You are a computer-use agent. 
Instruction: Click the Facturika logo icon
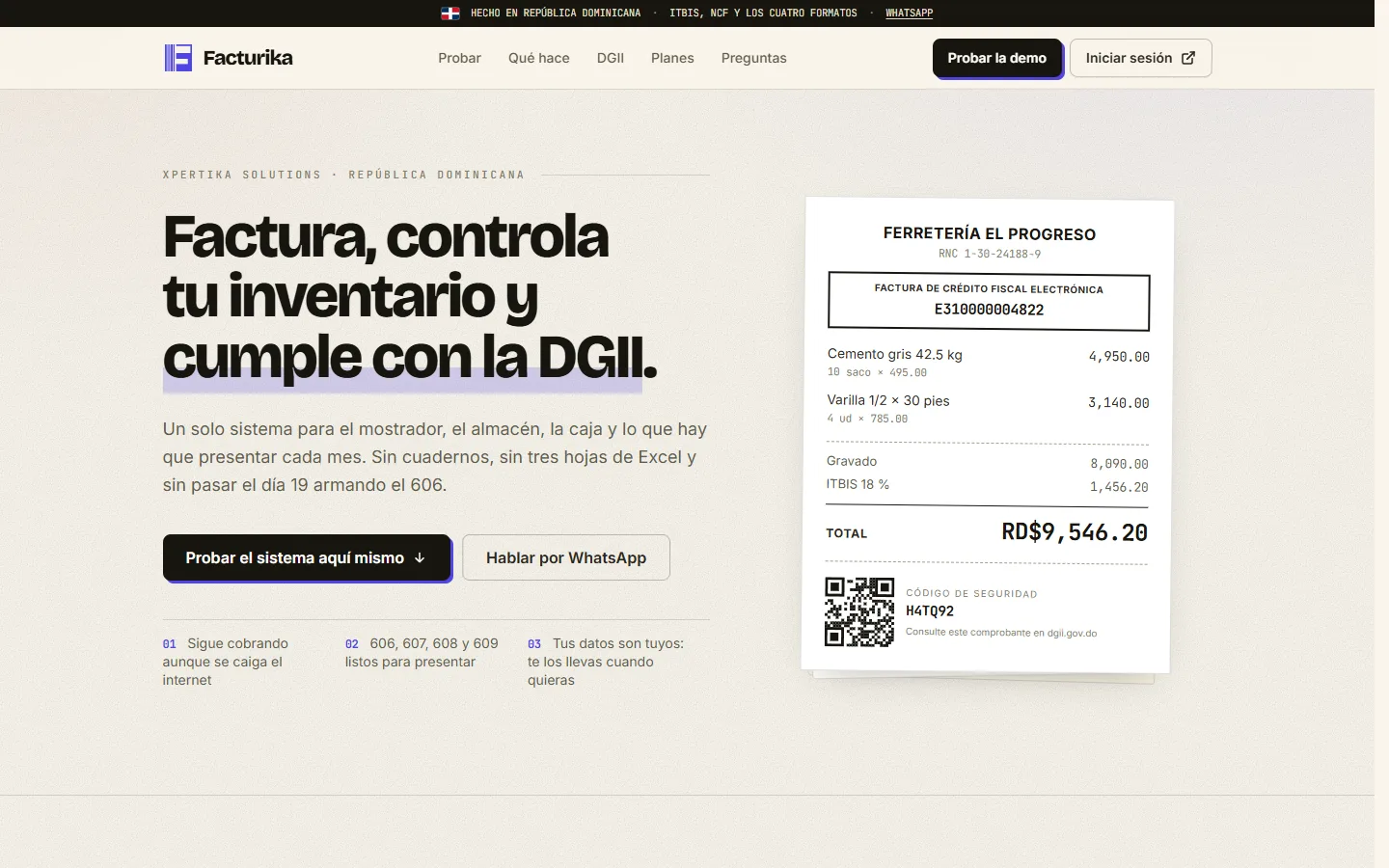178,58
